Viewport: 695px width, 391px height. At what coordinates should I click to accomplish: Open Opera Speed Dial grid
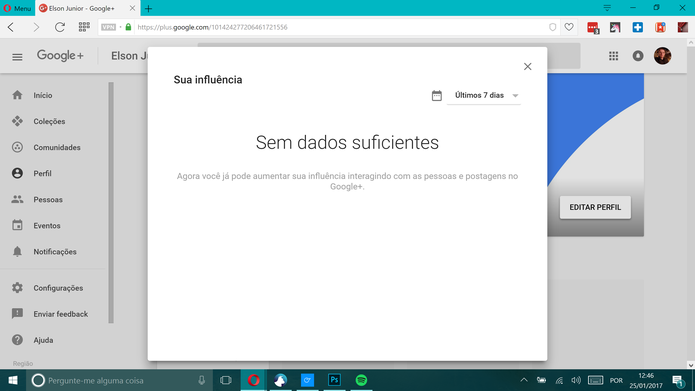pyautogui.click(x=84, y=27)
